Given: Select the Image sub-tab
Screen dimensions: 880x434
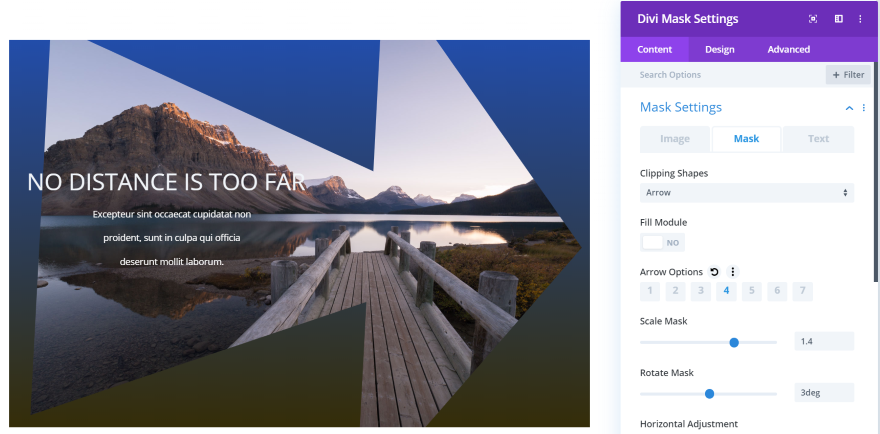Looking at the screenshot, I should [x=675, y=139].
